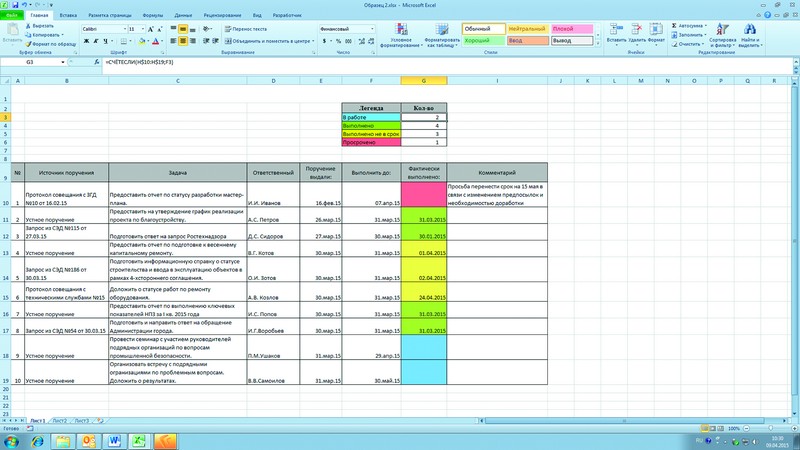Save the workbook from quick access toolbar
The image size is (800, 450).
15,5
